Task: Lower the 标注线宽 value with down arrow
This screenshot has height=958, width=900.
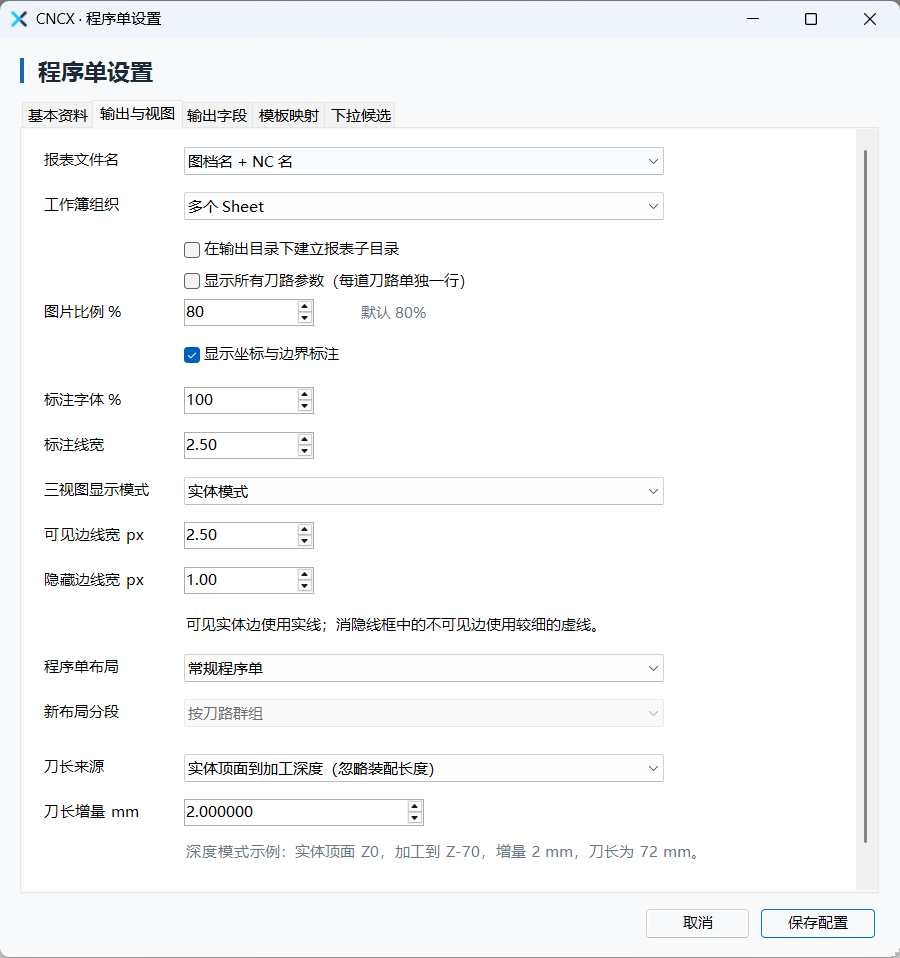Action: click(304, 451)
